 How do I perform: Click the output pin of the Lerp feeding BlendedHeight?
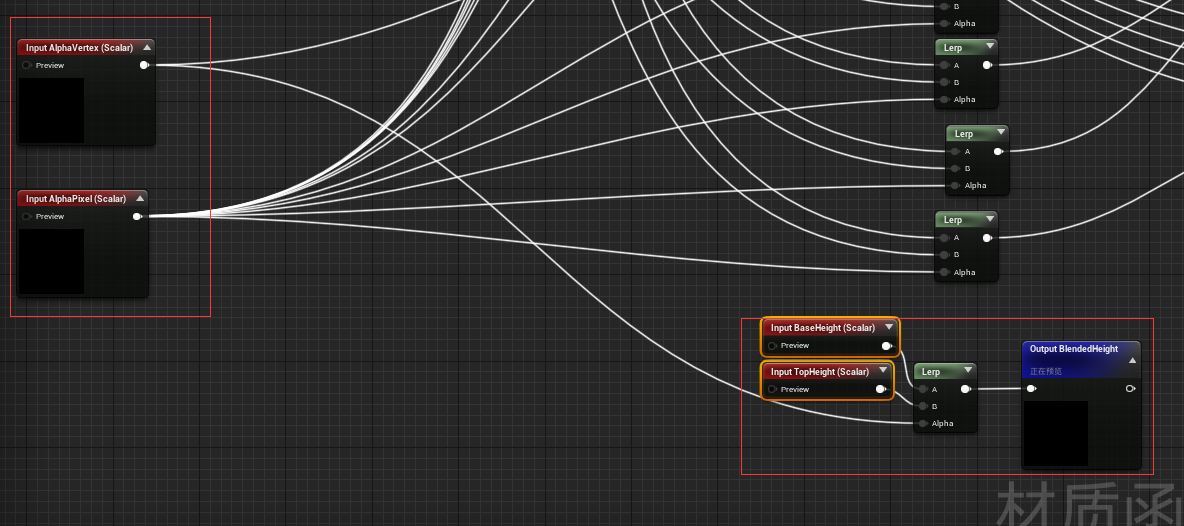[x=965, y=389]
